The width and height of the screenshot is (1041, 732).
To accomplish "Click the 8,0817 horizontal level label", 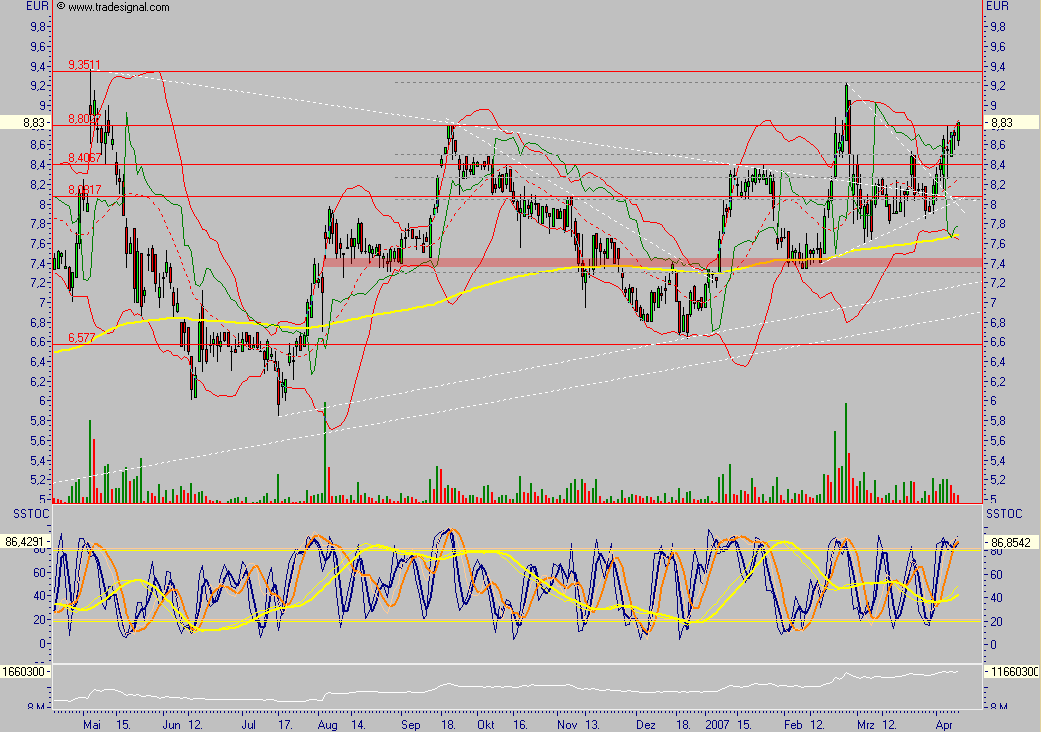I will point(85,190).
